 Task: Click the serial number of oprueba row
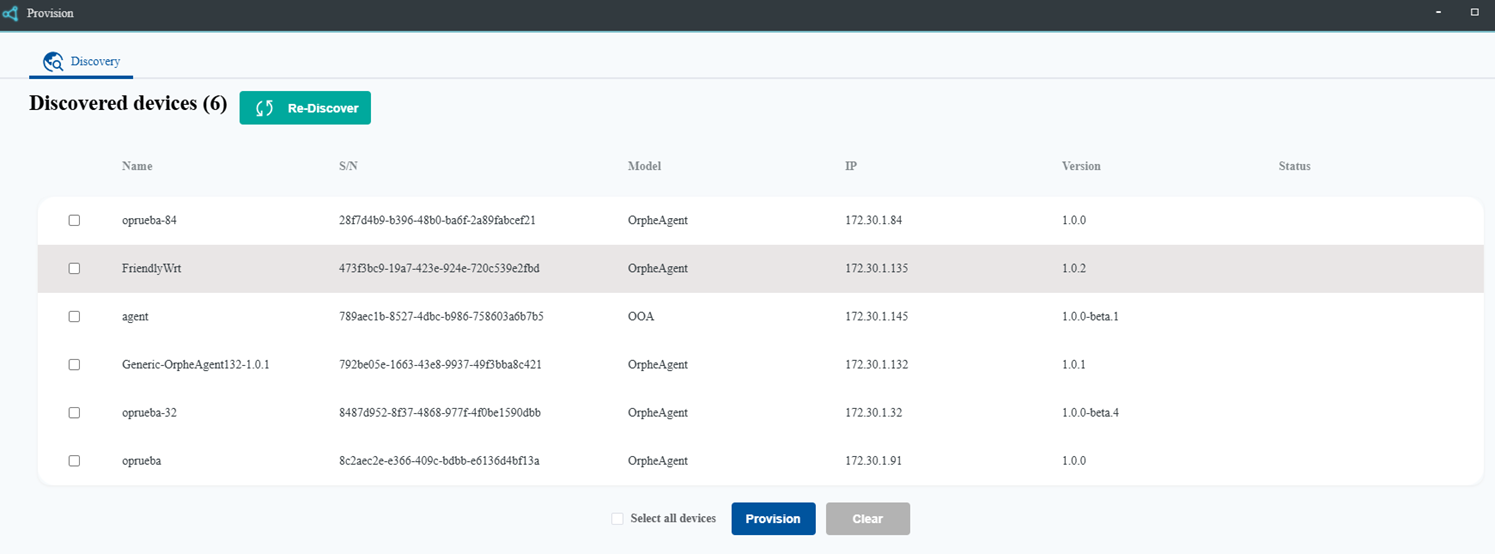[440, 461]
